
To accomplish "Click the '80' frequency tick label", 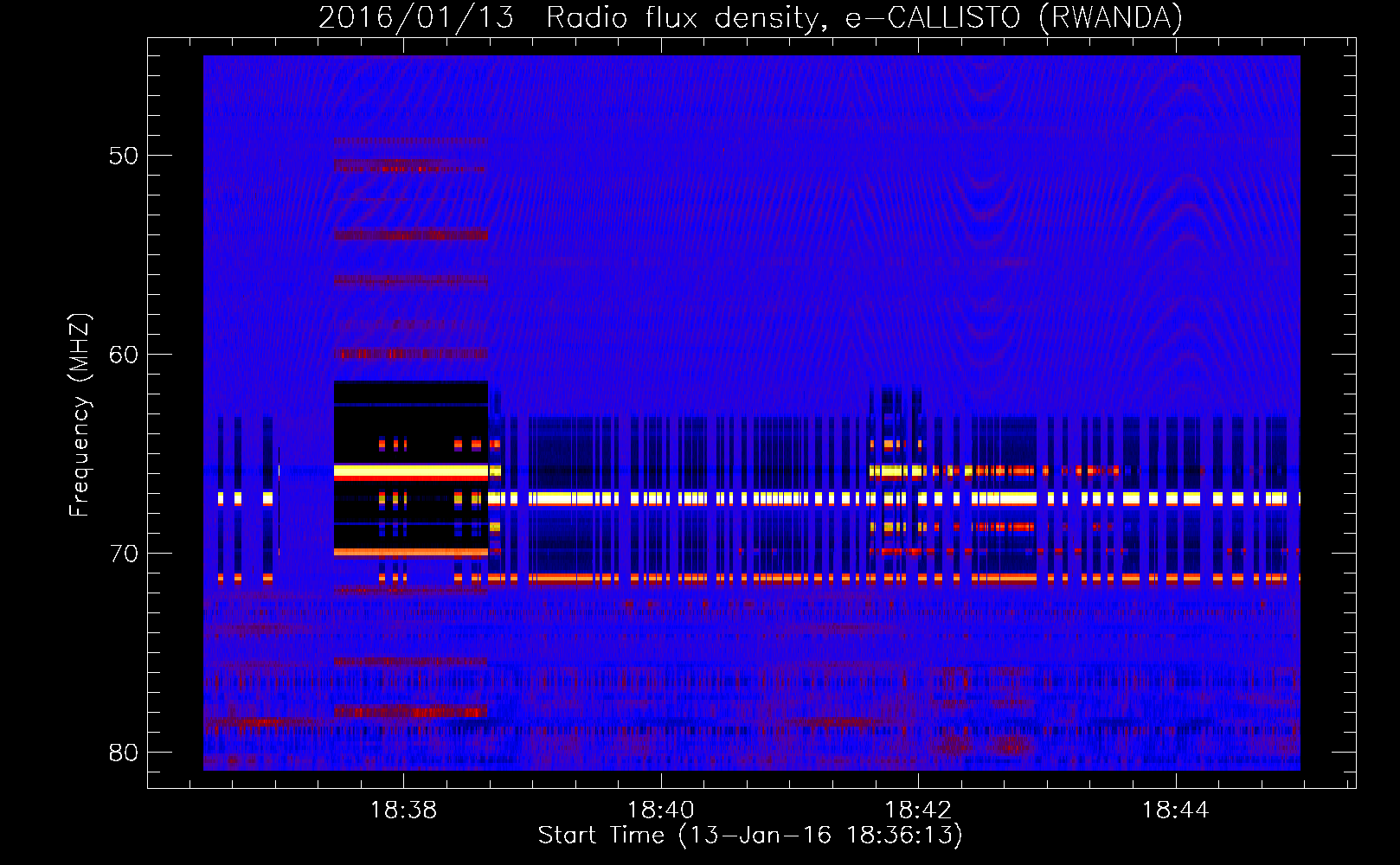I will click(124, 753).
